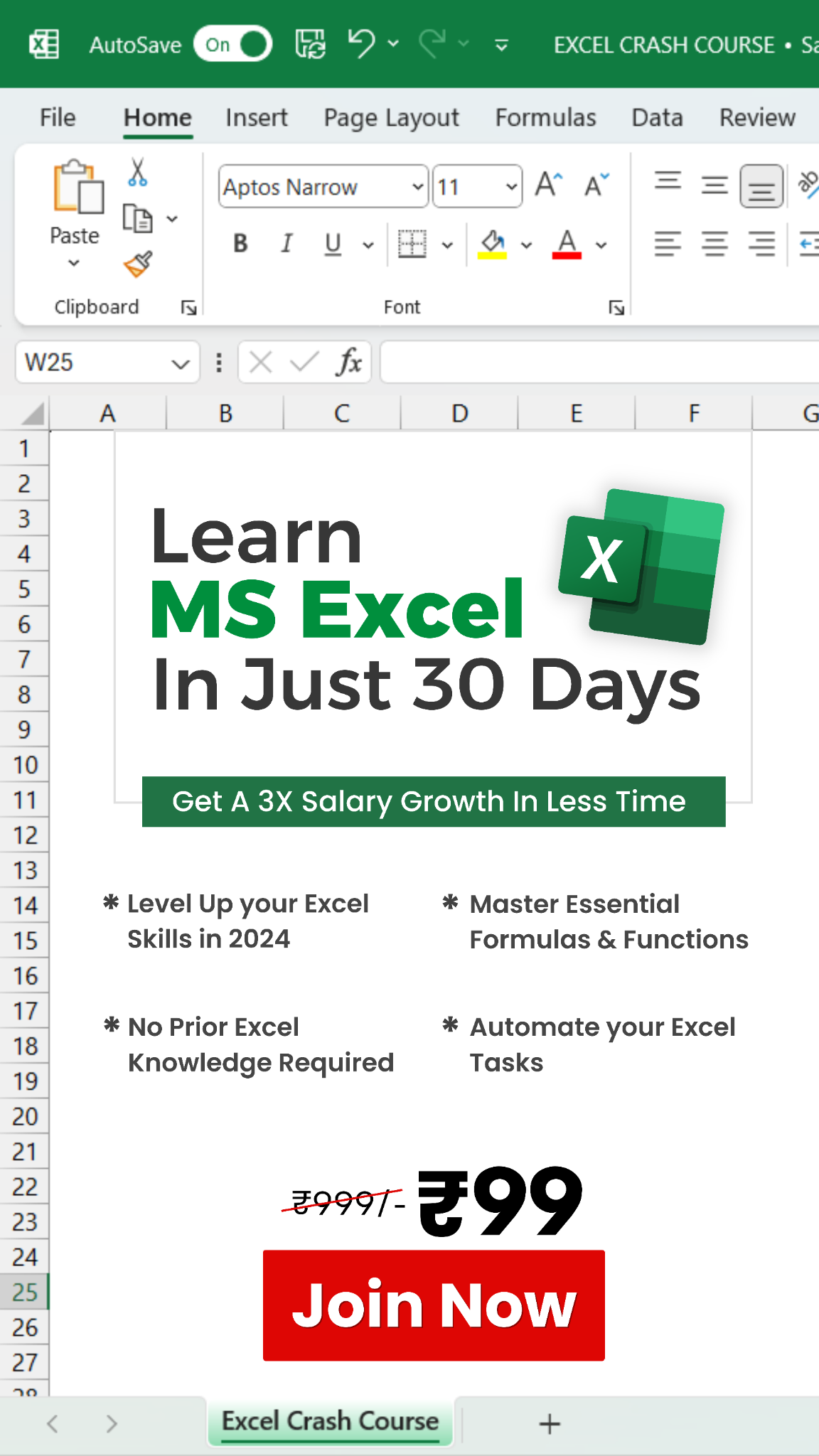
Task: Click the Paste clipboard icon
Action: click(x=77, y=186)
